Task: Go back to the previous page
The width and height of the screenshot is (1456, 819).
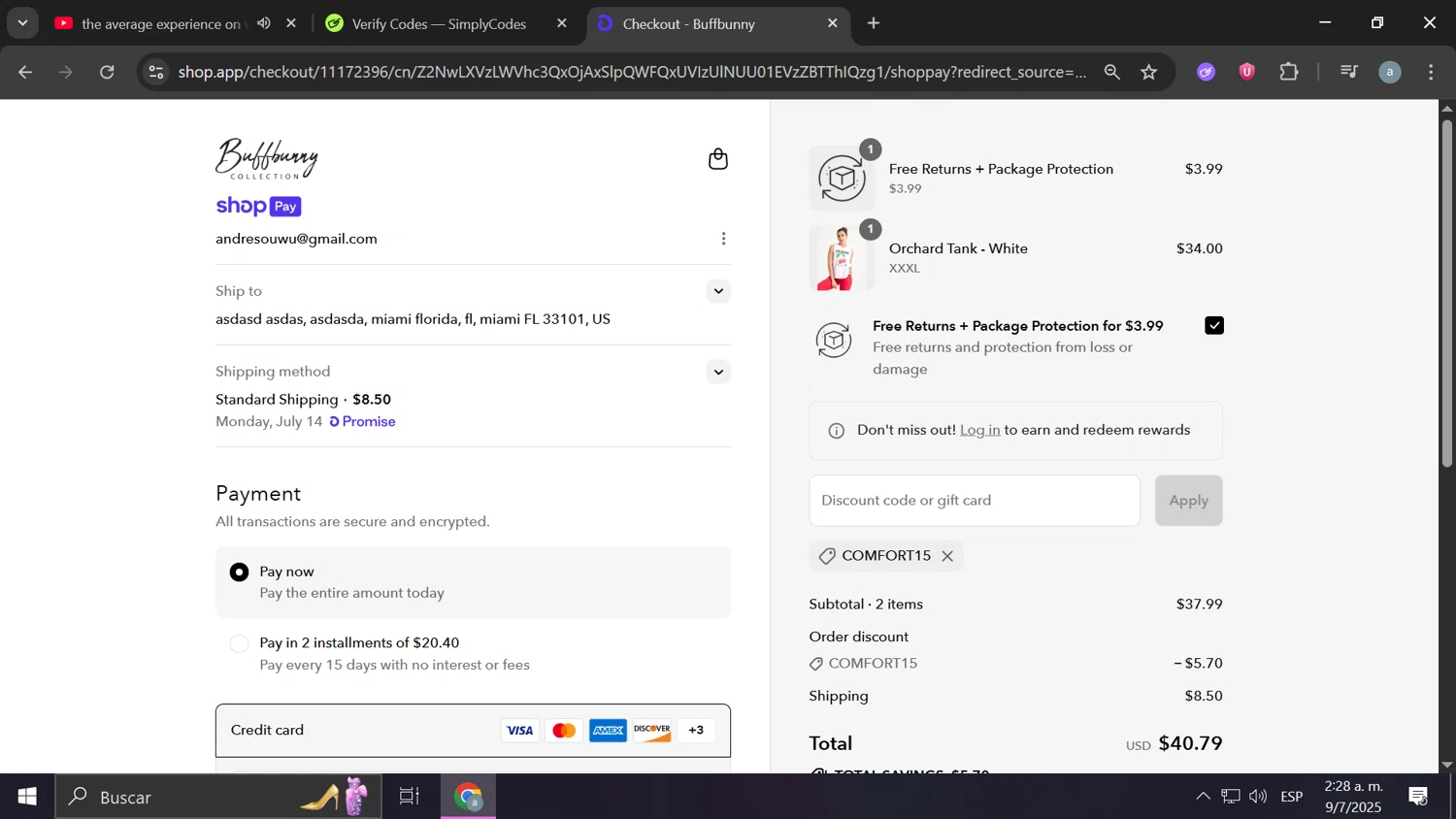Action: [25, 72]
